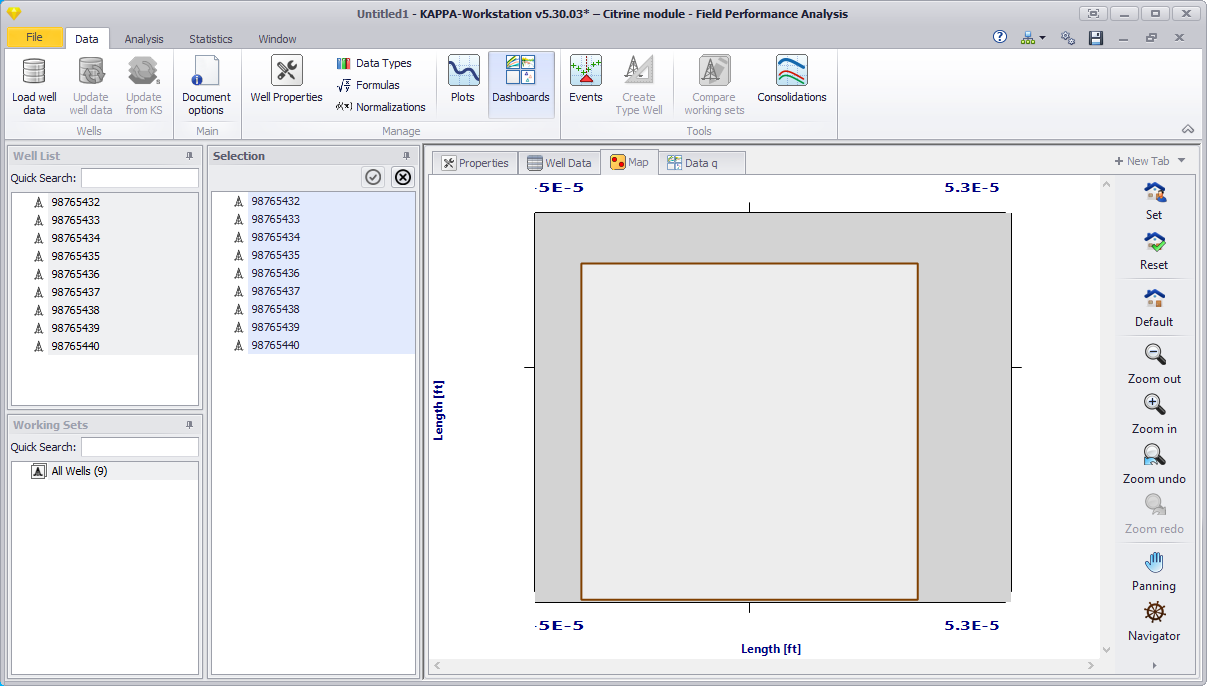Switch to the Statistics ribbon tab
1207x686 pixels.
click(211, 39)
